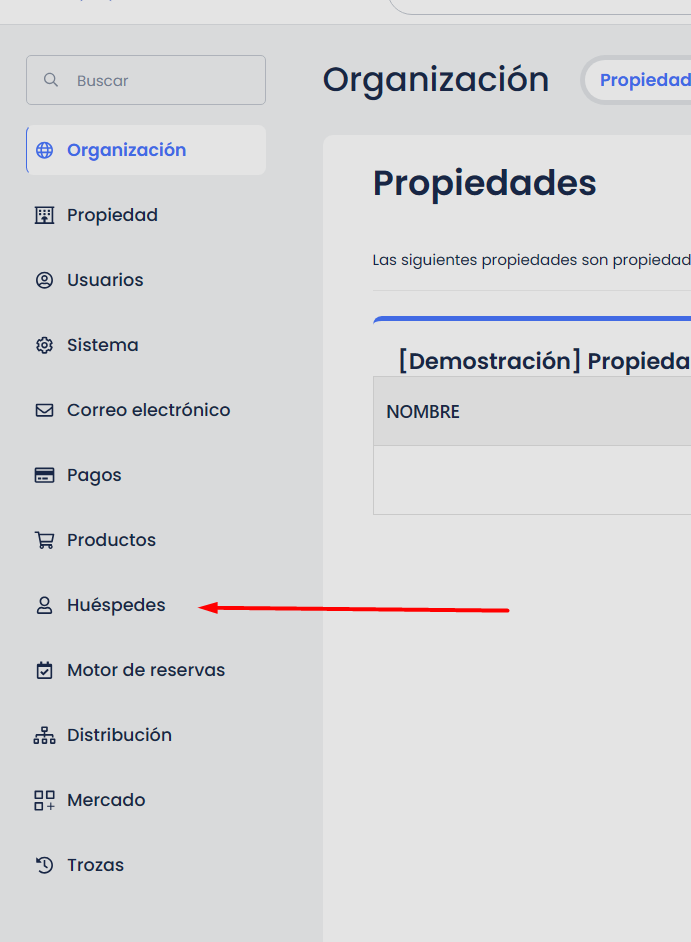Type in the Buscar search field
The image size is (691, 942).
(160, 80)
